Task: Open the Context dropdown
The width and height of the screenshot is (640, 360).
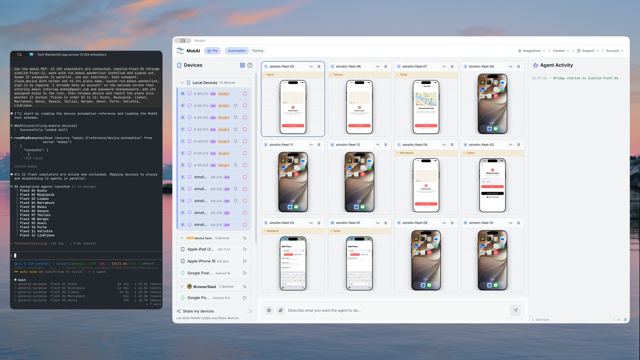Action: coord(561,51)
